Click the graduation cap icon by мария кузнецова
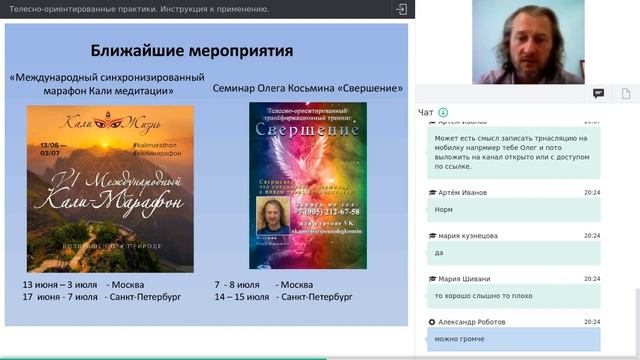 tap(432, 236)
